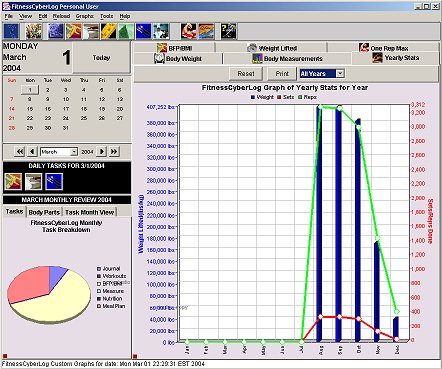
Task: Click the dark blue first toolbar icon
Action: click(x=11, y=31)
